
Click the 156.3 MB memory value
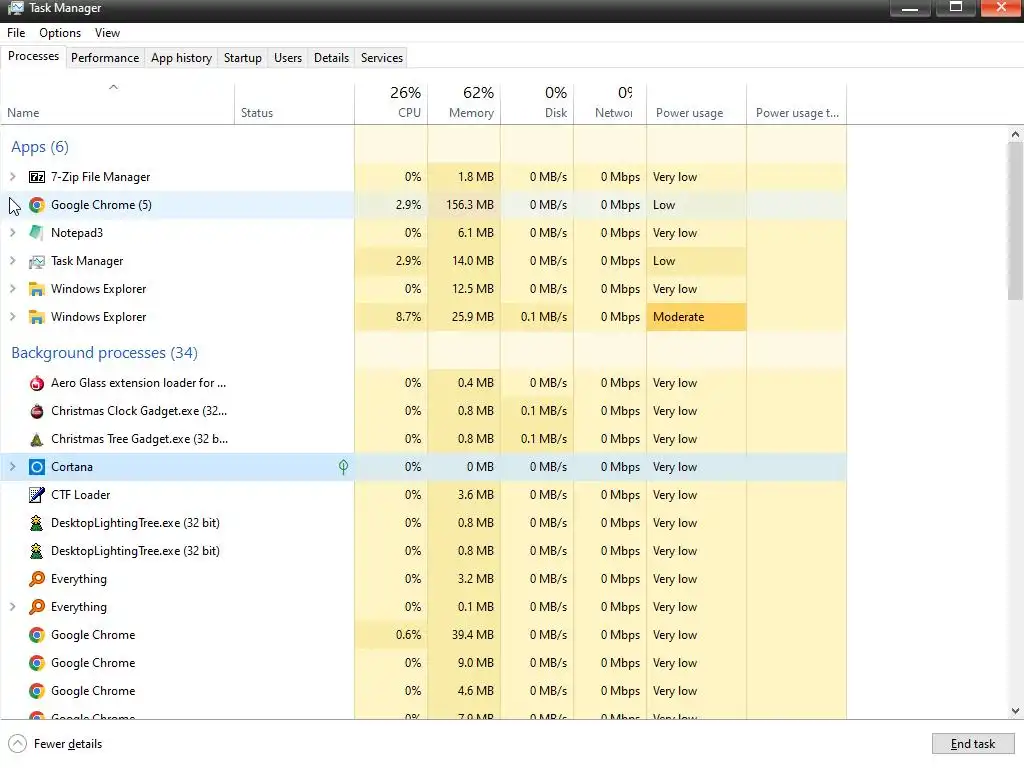470,205
